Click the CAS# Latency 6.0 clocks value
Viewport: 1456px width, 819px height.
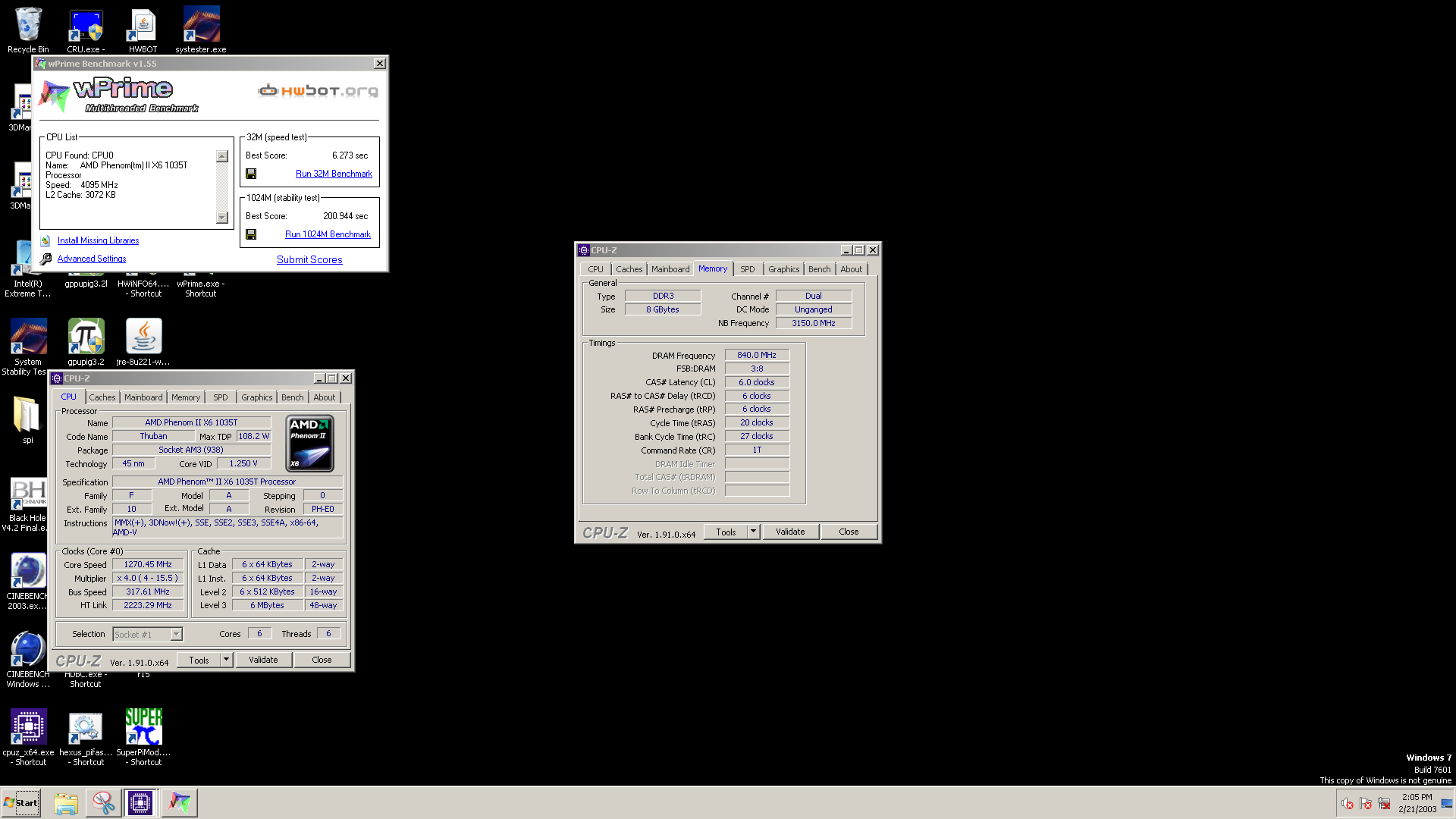tap(757, 382)
